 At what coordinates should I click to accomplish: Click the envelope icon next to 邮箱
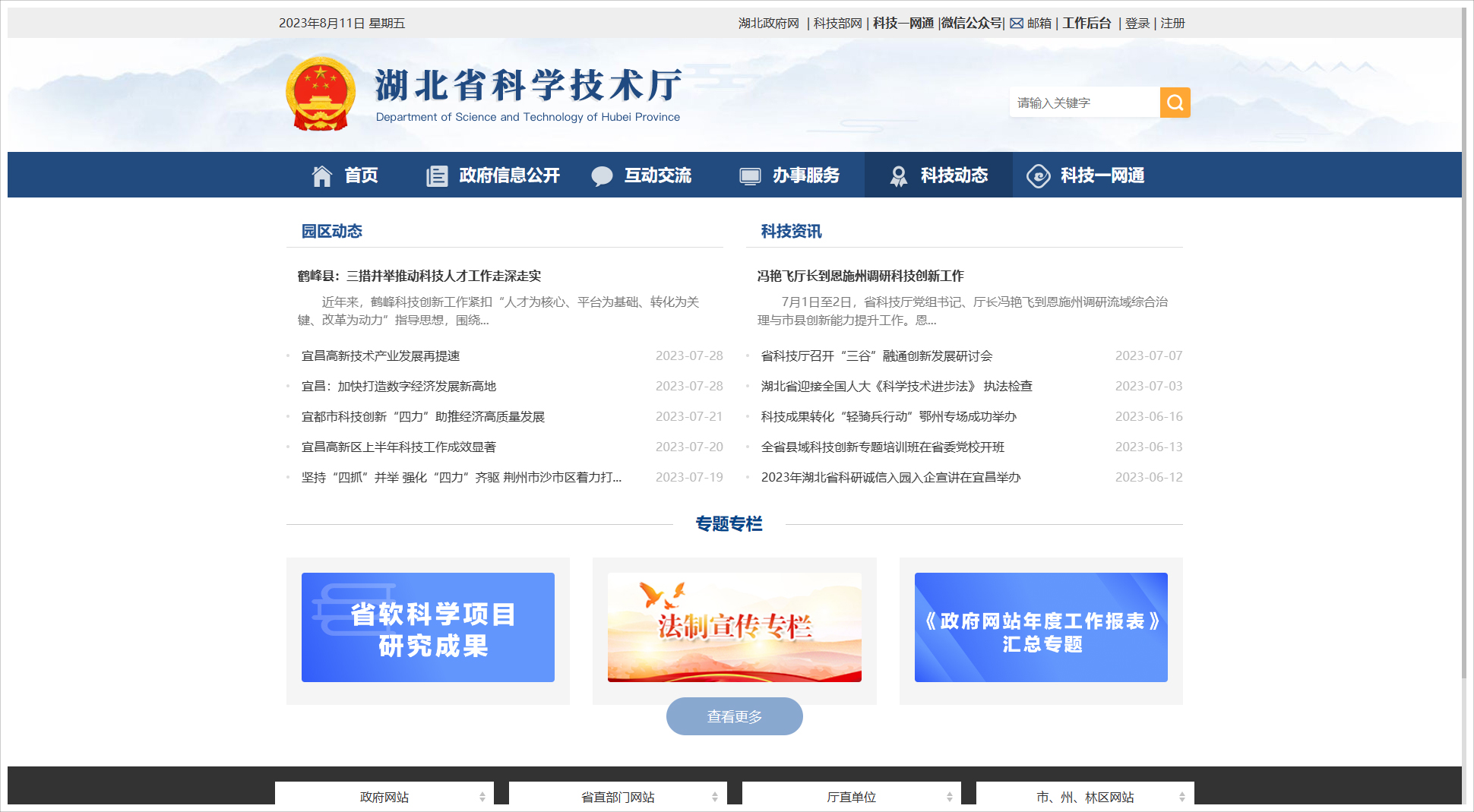pyautogui.click(x=1017, y=24)
